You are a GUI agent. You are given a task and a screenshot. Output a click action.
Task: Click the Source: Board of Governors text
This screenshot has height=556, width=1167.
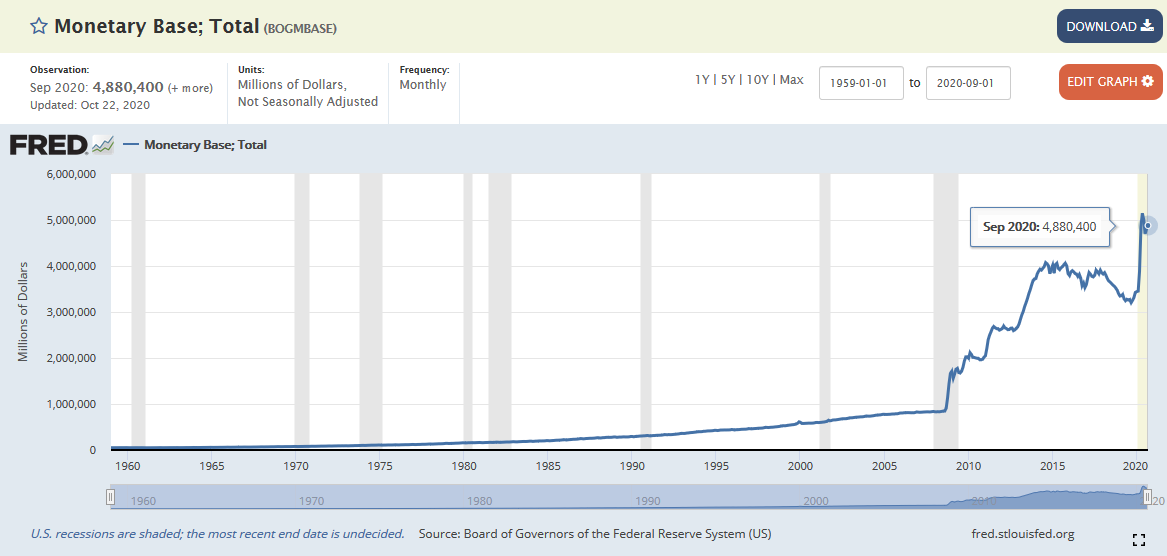[x=595, y=534]
